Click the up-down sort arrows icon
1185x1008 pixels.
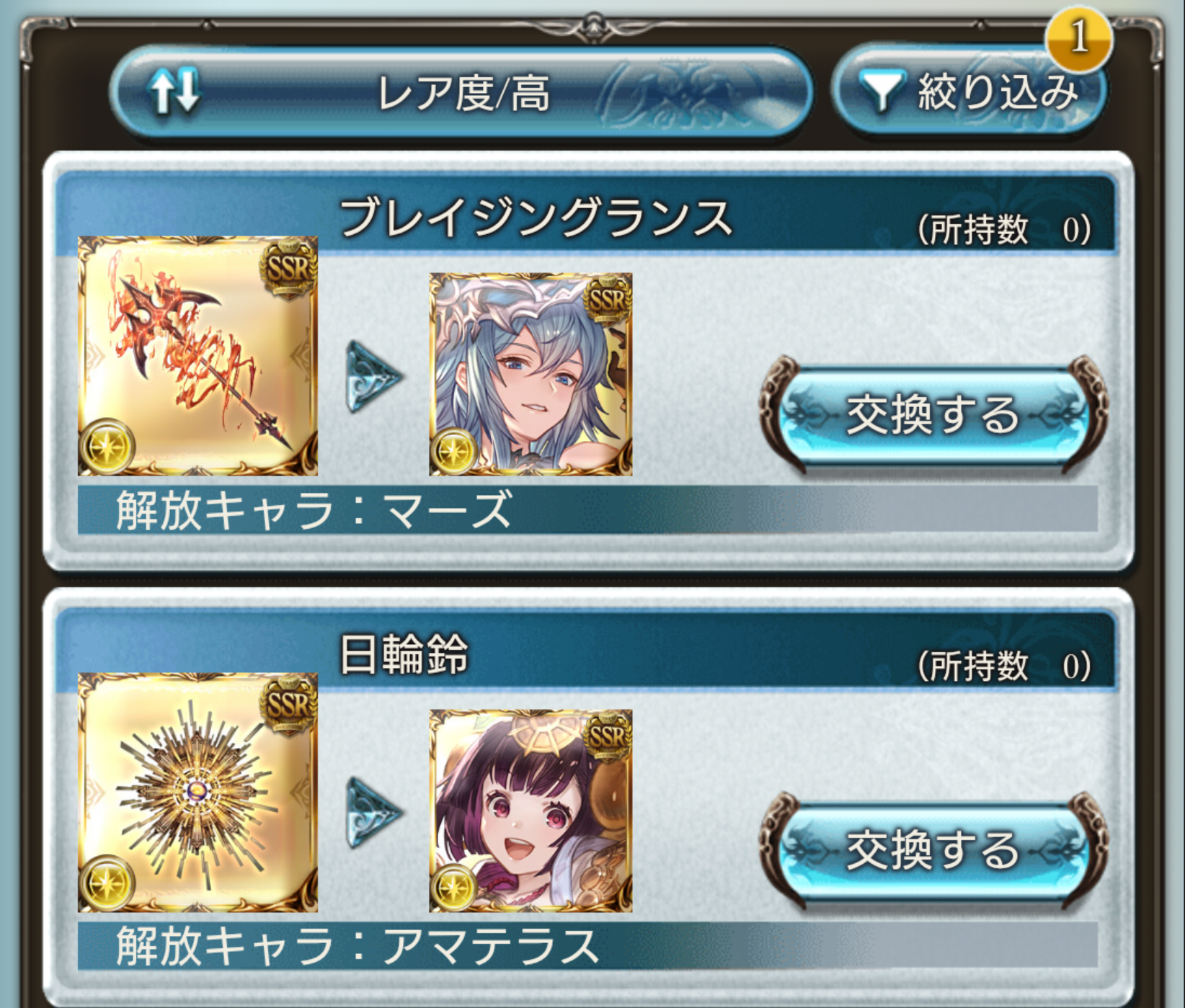point(173,90)
